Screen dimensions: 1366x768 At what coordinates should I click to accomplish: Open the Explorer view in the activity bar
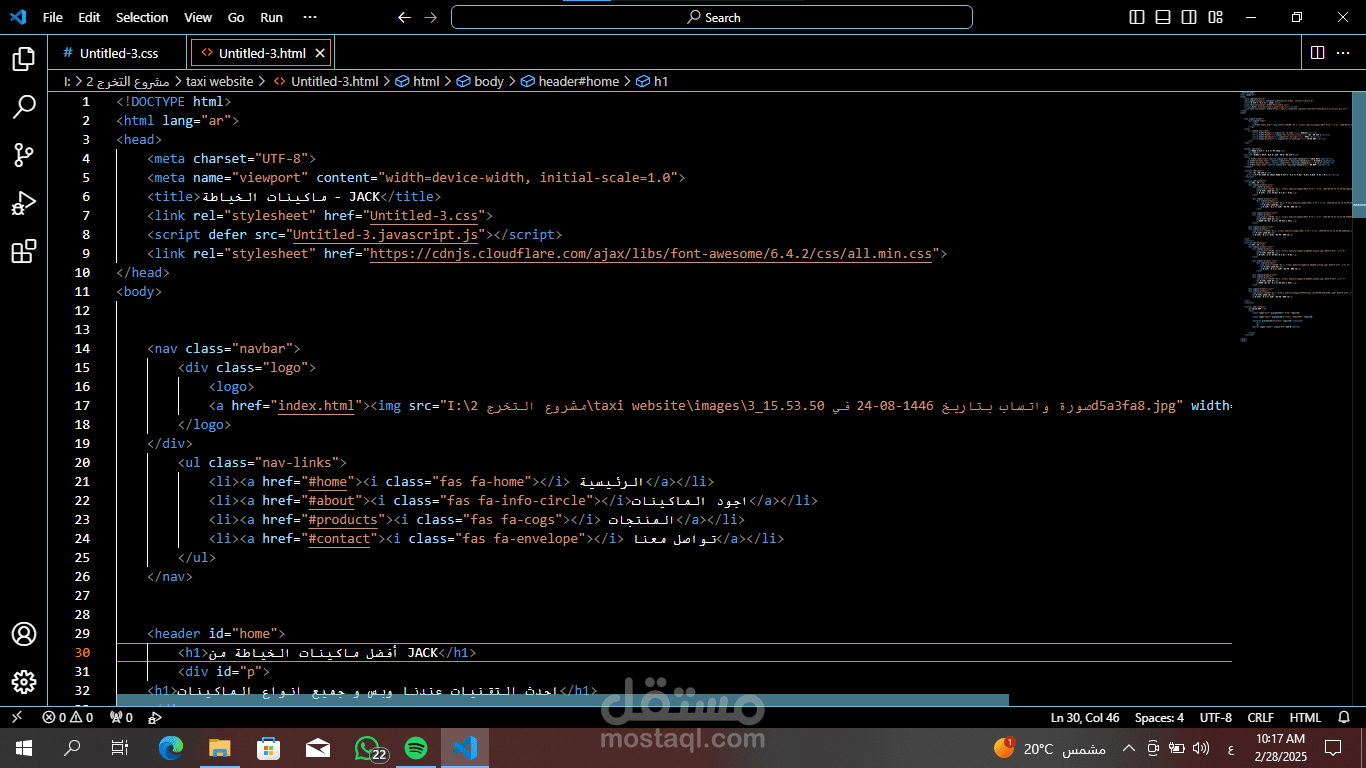(24, 58)
